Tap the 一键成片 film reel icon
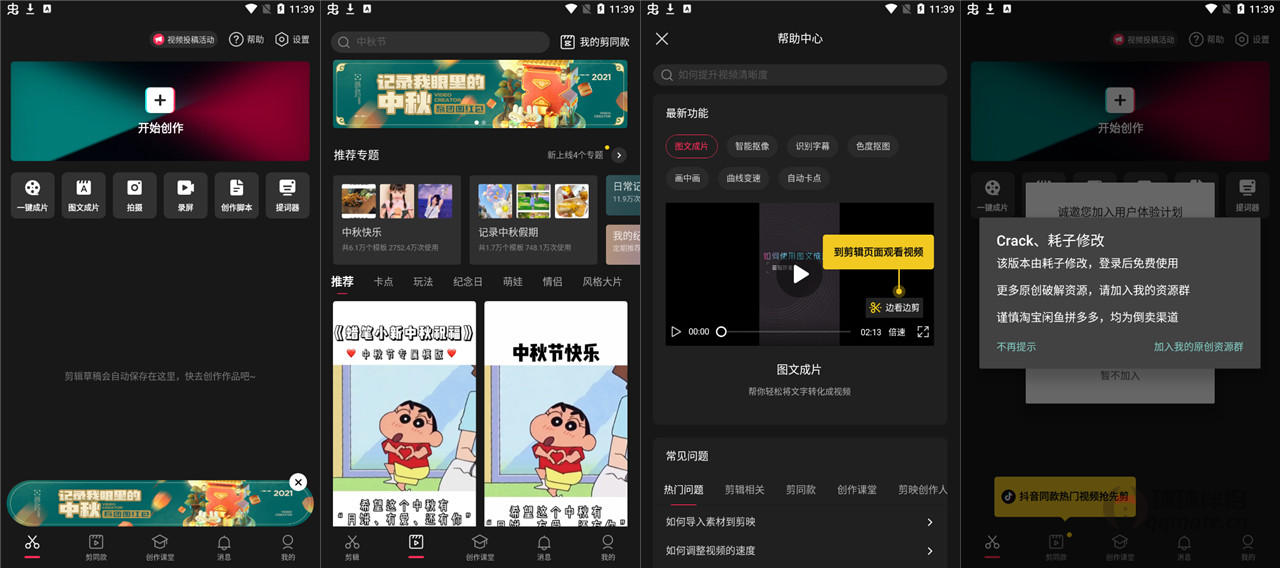The height and width of the screenshot is (568, 1280). tap(33, 188)
